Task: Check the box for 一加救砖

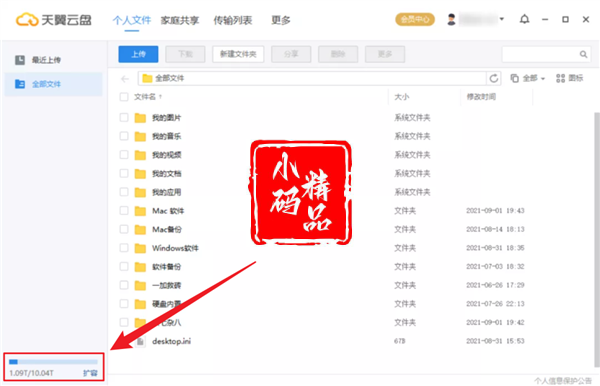Action: point(124,285)
